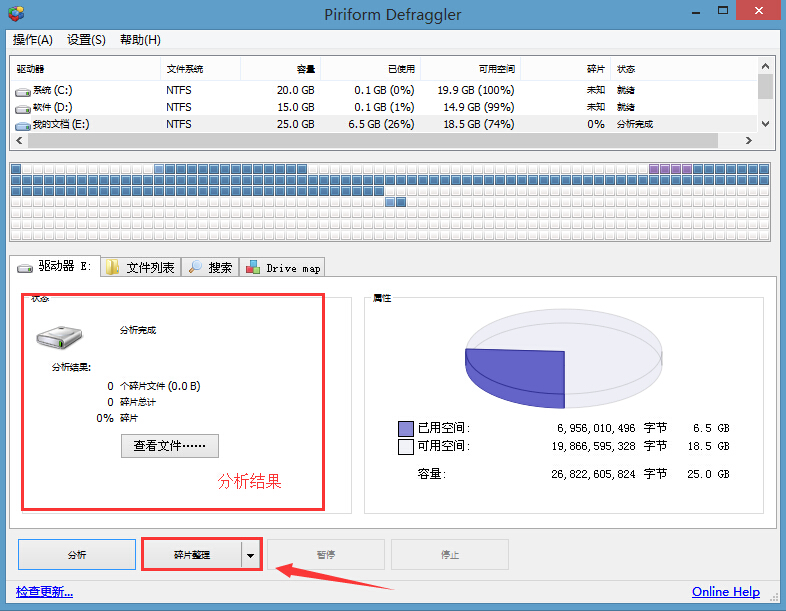The image size is (786, 611).
Task: Expand the 碎片整理 dropdown arrow
Action: pyautogui.click(x=250, y=554)
